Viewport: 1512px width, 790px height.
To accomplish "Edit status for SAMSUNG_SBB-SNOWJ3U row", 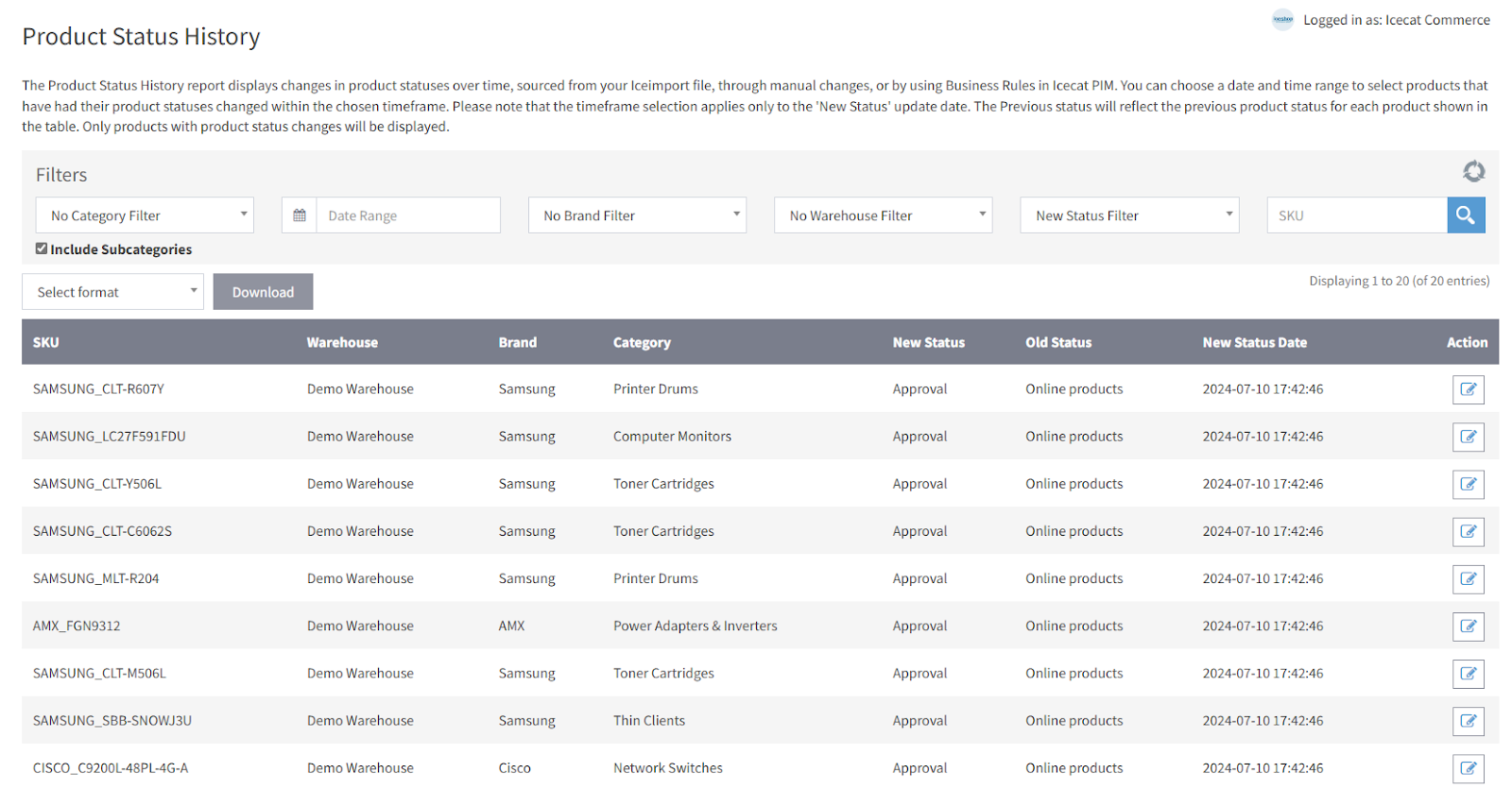I will 1468,721.
